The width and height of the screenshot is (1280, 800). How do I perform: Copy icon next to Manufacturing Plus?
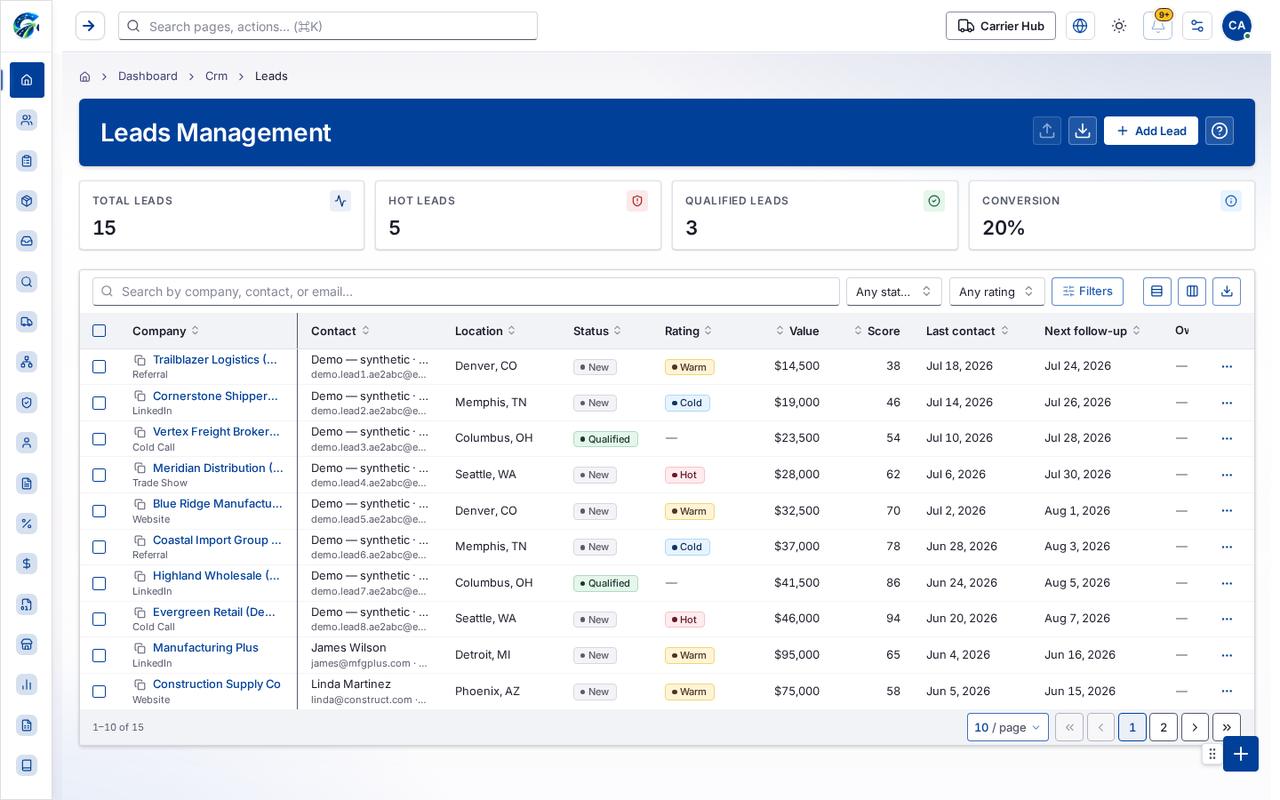coord(140,648)
